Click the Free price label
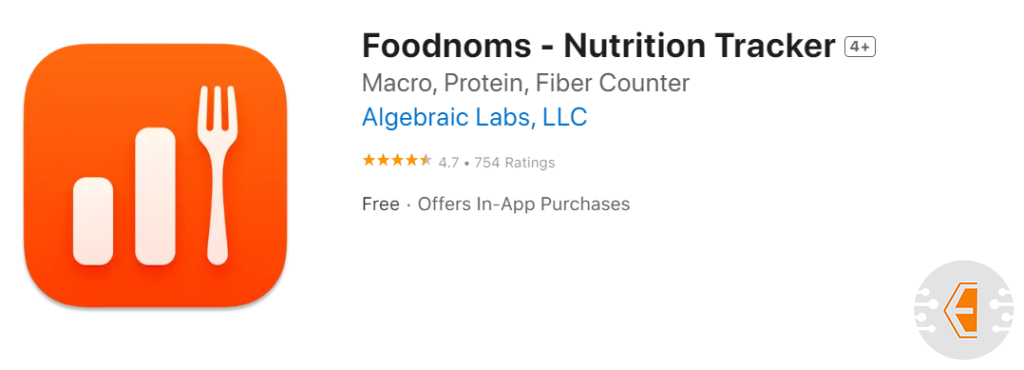Viewport: 1024px width, 370px height. [381, 204]
